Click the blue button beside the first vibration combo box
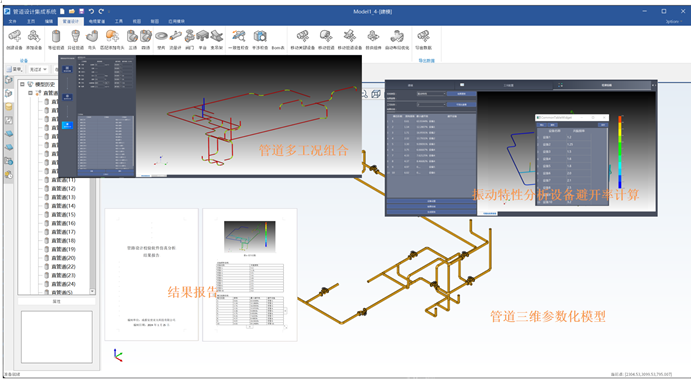The image size is (691, 379). click(x=461, y=94)
